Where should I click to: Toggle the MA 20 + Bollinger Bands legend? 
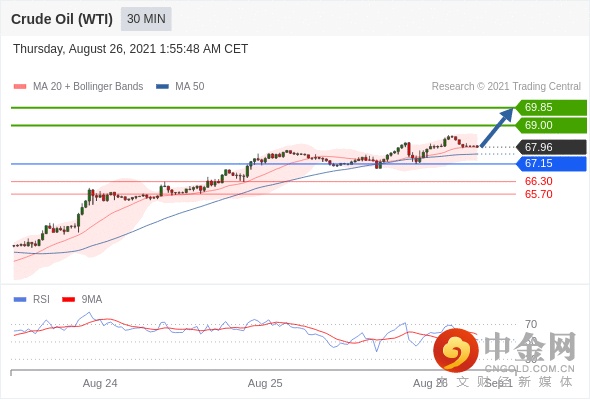point(78,87)
